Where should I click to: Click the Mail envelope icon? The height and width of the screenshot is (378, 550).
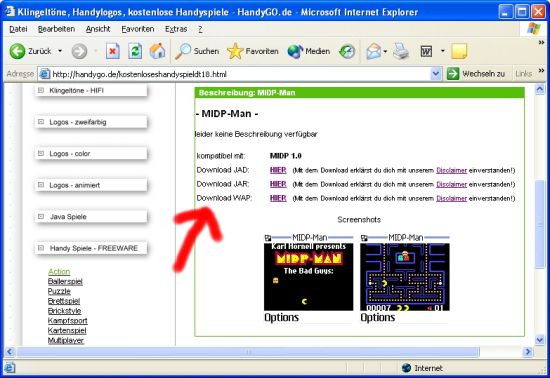pyautogui.click(x=374, y=52)
